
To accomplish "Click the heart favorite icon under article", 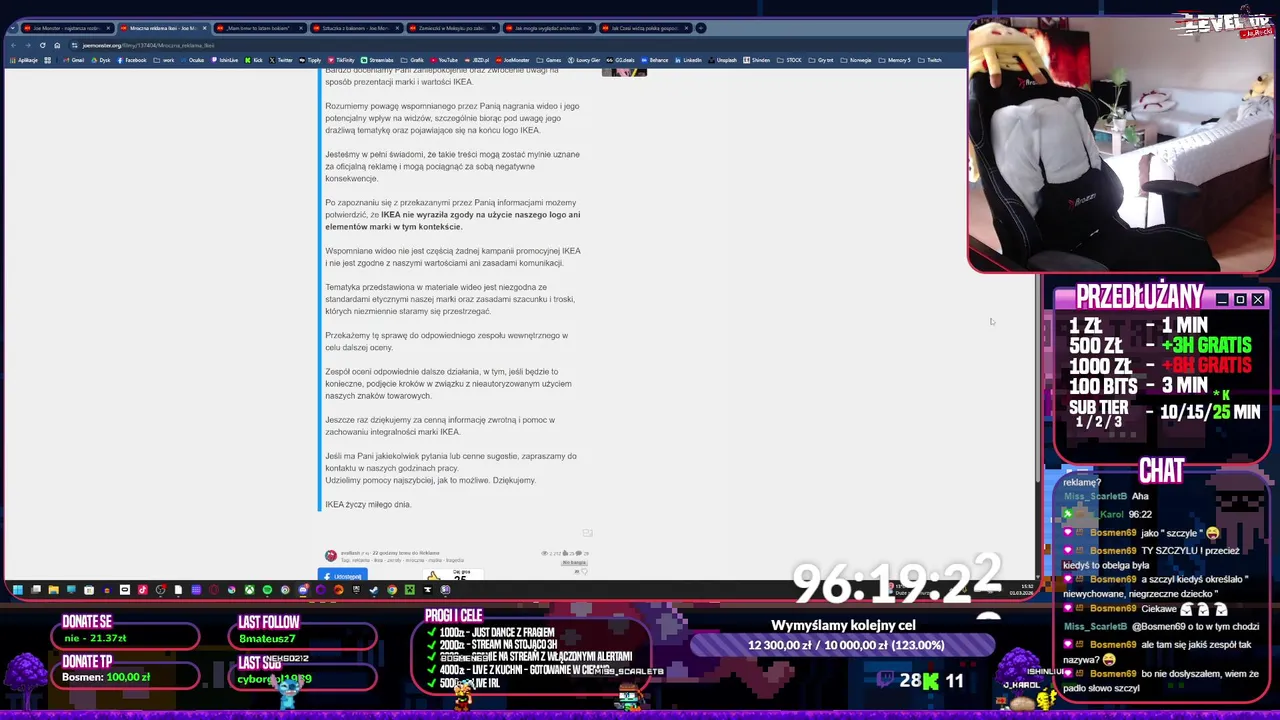I will click(x=585, y=571).
